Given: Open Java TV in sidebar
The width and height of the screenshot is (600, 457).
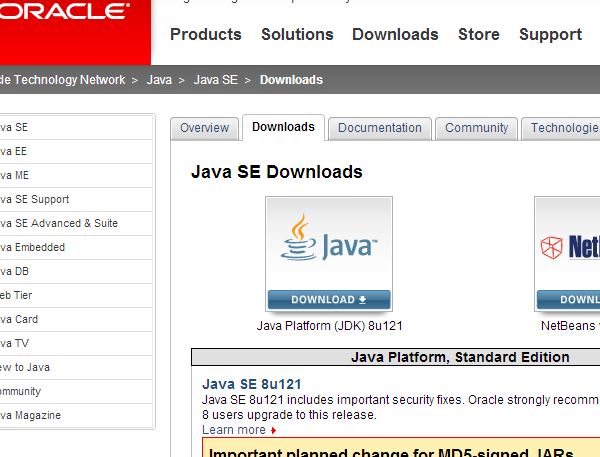Looking at the screenshot, I should (x=76, y=343).
